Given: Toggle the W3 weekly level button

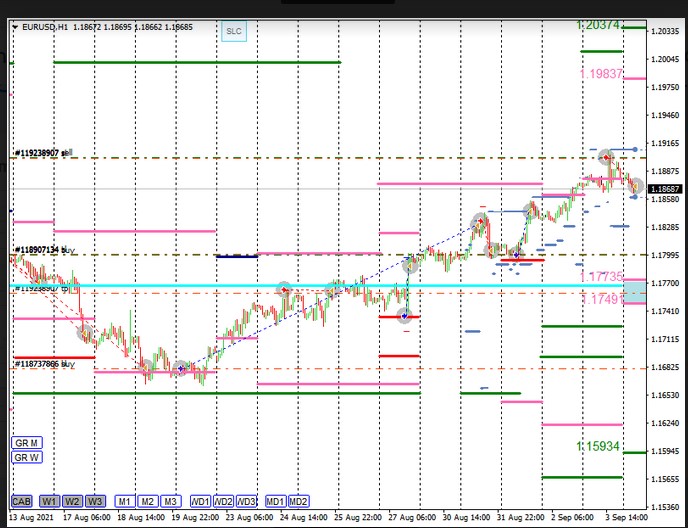Looking at the screenshot, I should (x=95, y=501).
